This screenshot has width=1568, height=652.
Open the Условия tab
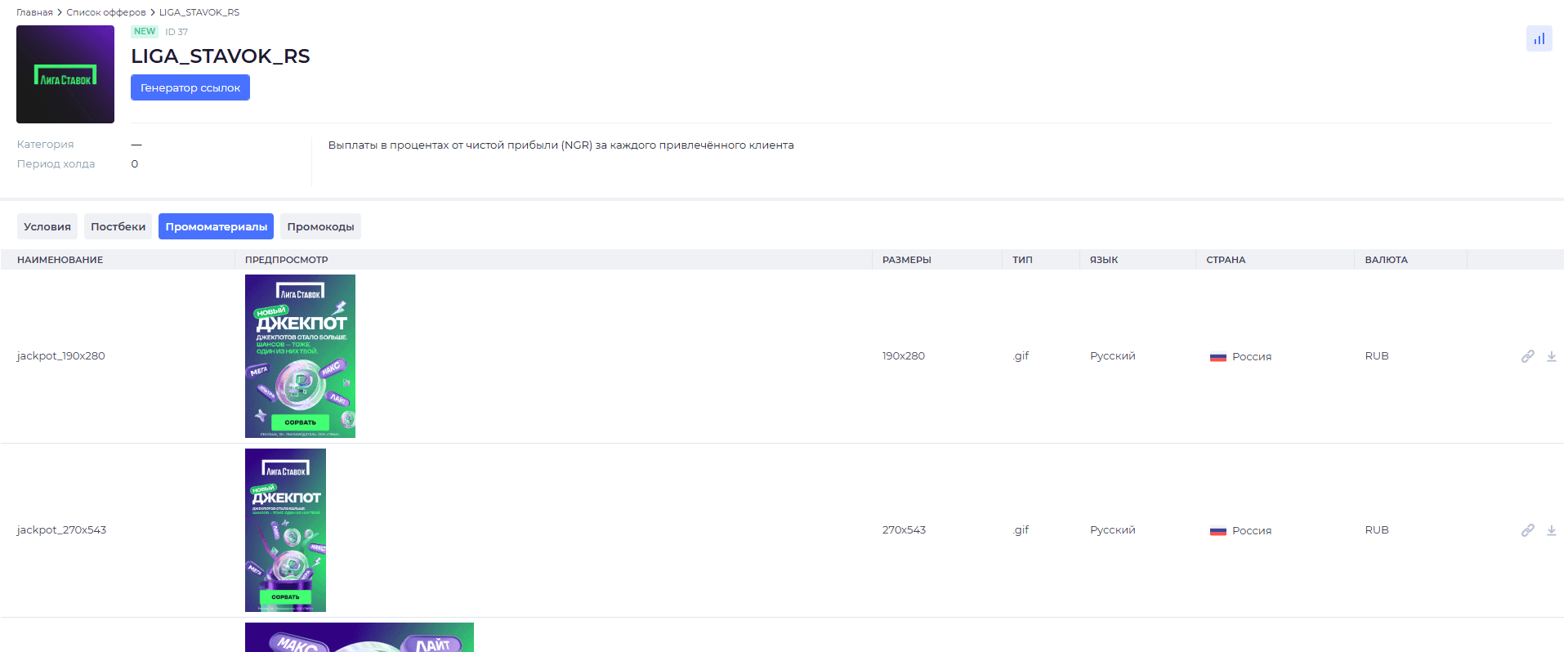pyautogui.click(x=47, y=226)
